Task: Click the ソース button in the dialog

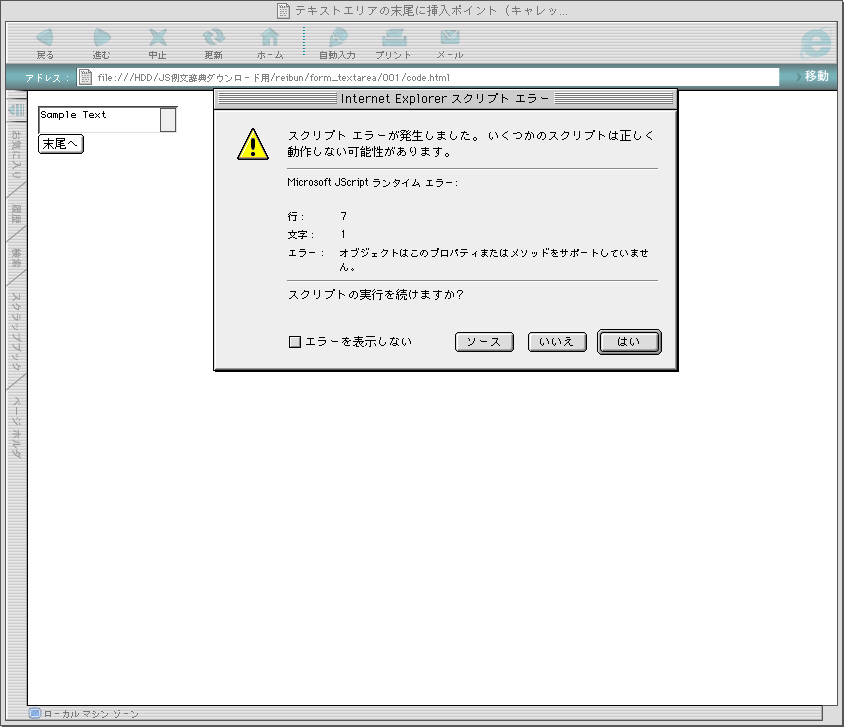Action: 484,342
